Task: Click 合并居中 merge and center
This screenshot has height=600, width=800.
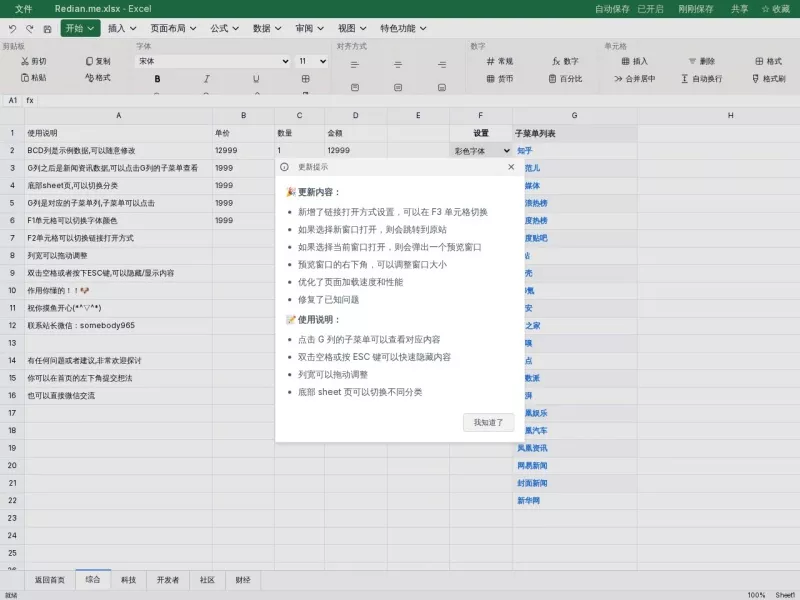Action: [x=635, y=79]
